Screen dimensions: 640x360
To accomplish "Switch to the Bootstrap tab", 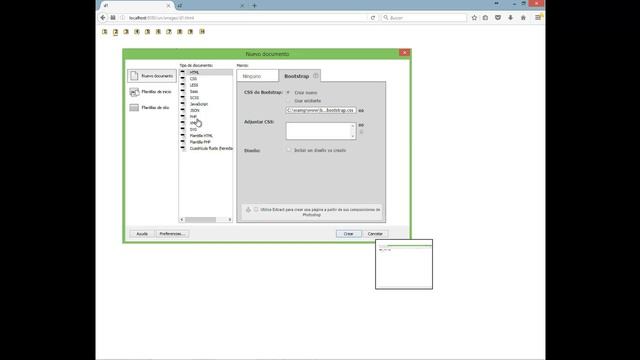I will pos(300,76).
